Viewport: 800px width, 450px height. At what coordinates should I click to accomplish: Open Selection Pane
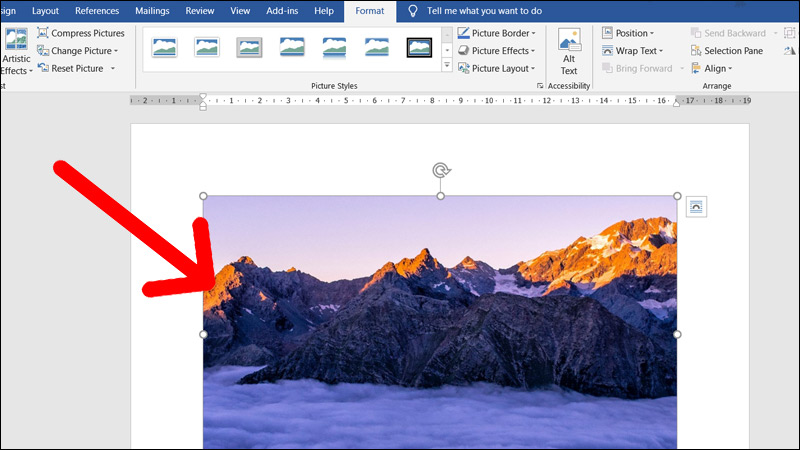pyautogui.click(x=727, y=51)
